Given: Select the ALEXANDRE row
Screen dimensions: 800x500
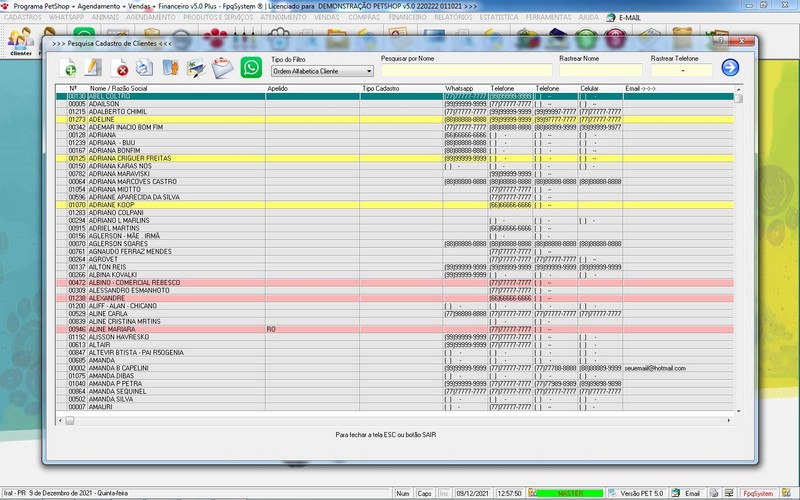Looking at the screenshot, I should [x=394, y=298].
